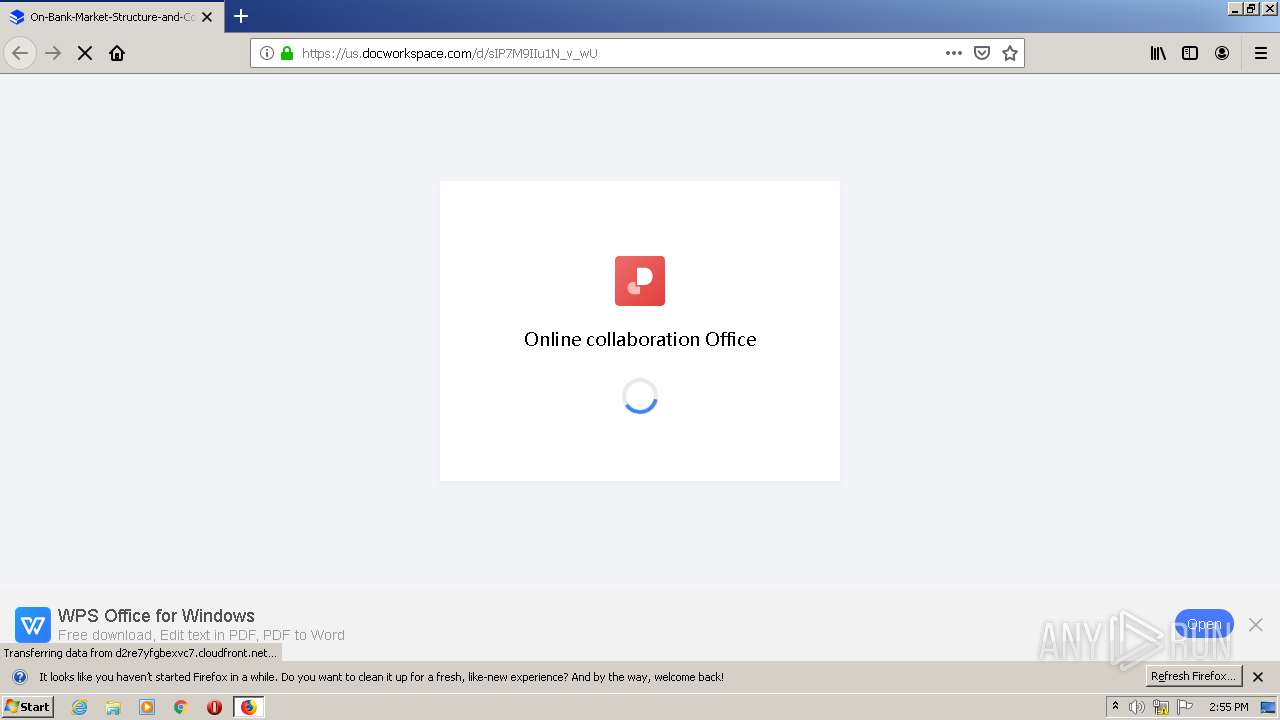Show site information for docworkspace

(x=267, y=53)
